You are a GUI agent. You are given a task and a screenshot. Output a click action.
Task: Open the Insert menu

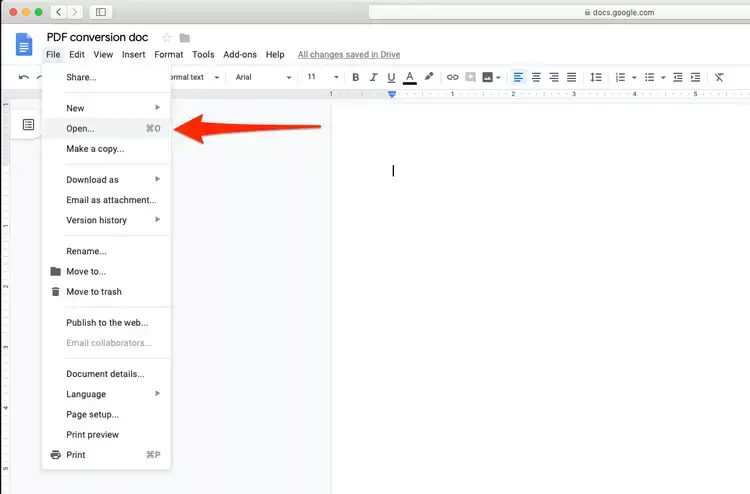coord(133,55)
